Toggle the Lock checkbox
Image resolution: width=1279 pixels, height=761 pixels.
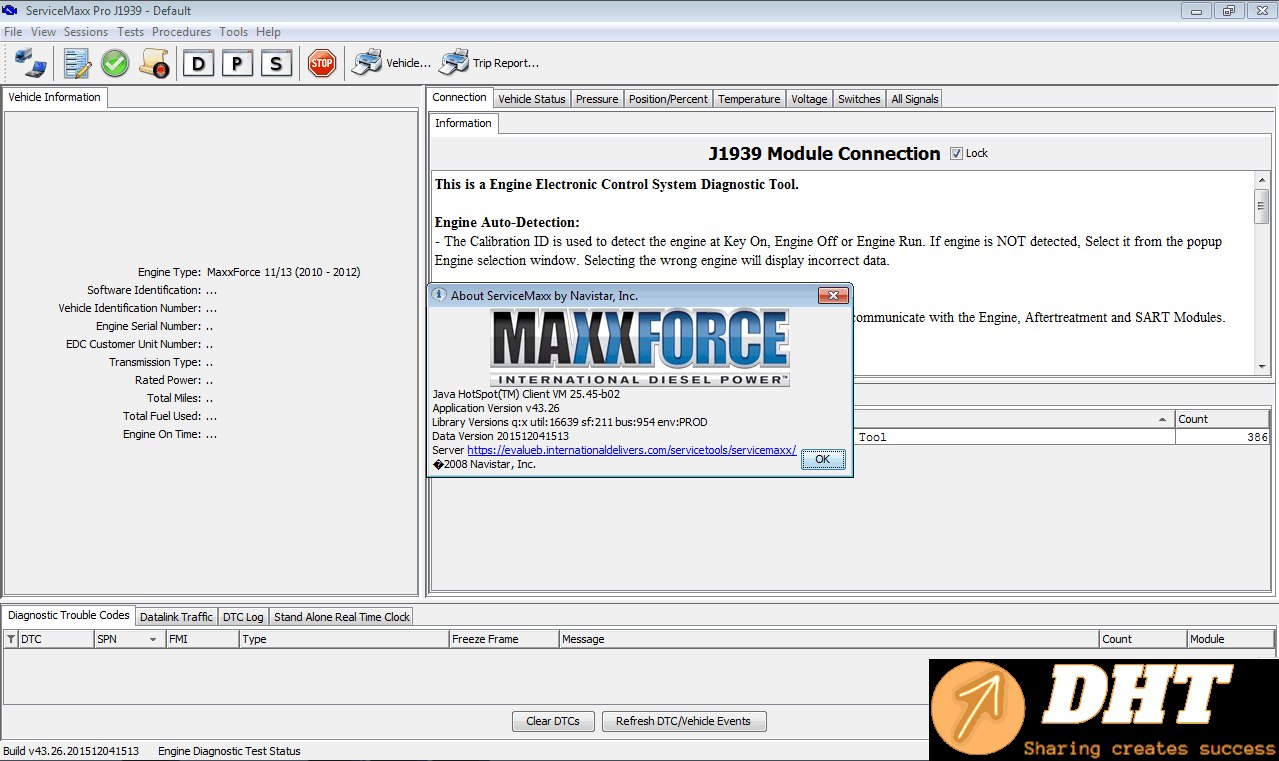pyautogui.click(x=956, y=153)
